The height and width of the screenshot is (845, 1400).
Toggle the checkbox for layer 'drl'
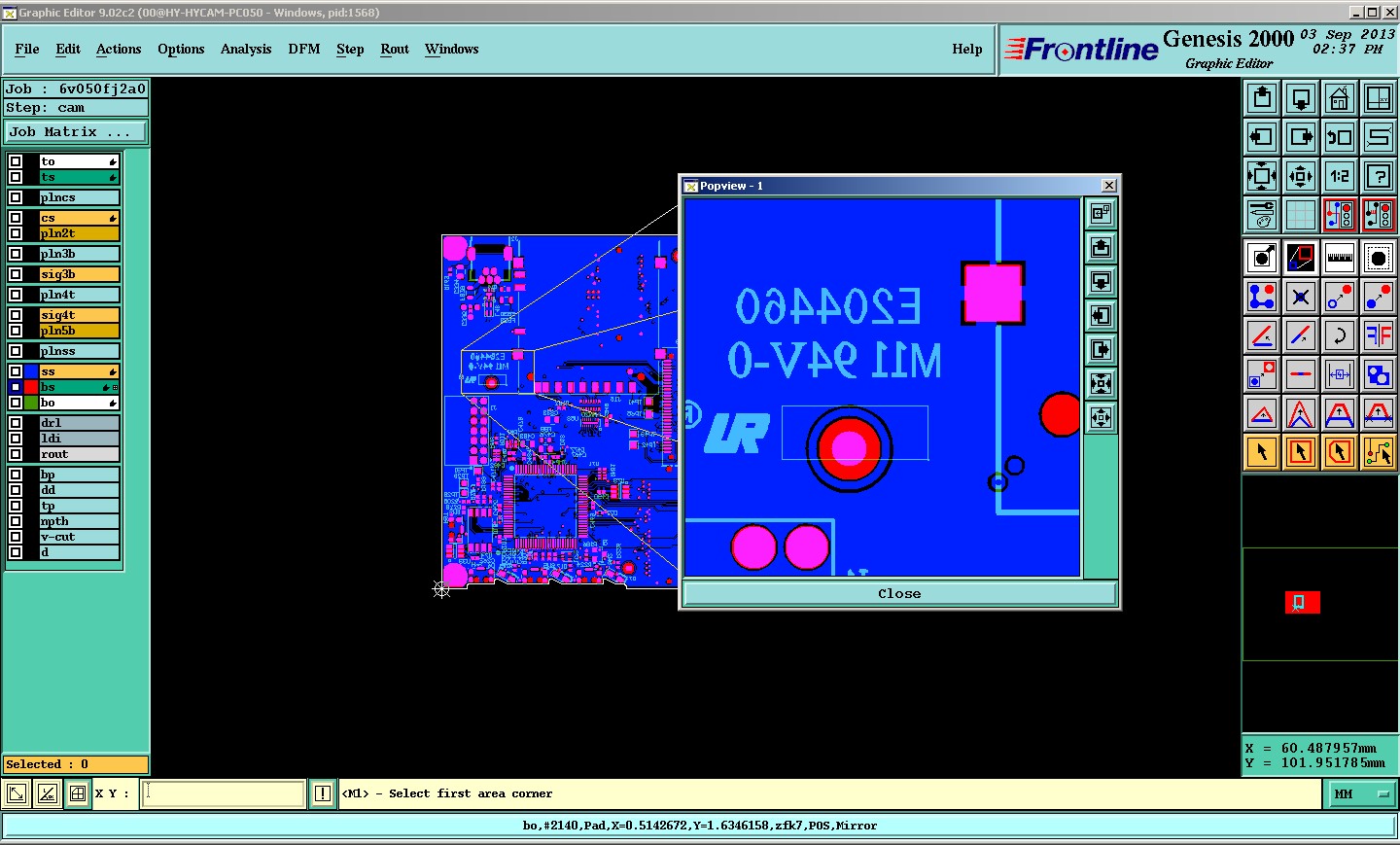[16, 423]
